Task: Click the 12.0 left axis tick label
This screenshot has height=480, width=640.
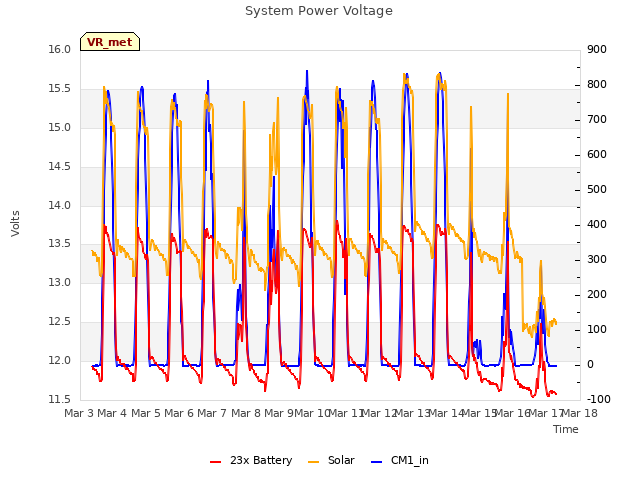Action: [59, 360]
